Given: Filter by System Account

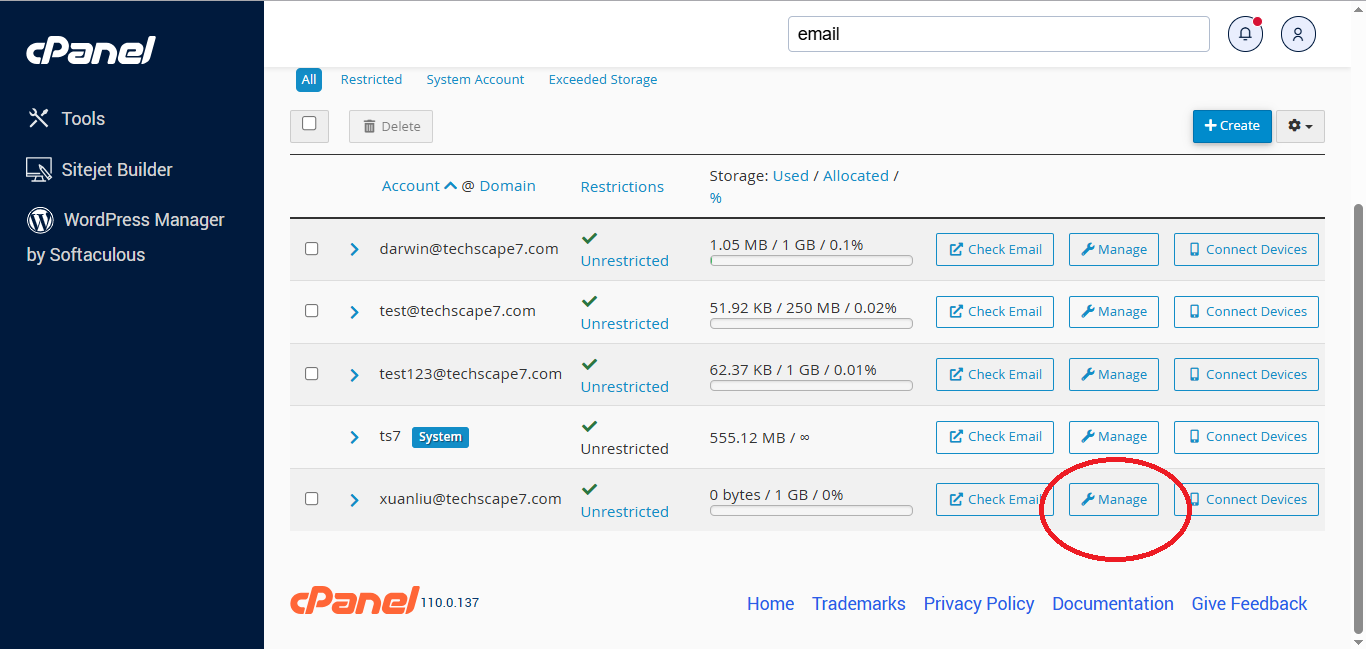Looking at the screenshot, I should [475, 79].
